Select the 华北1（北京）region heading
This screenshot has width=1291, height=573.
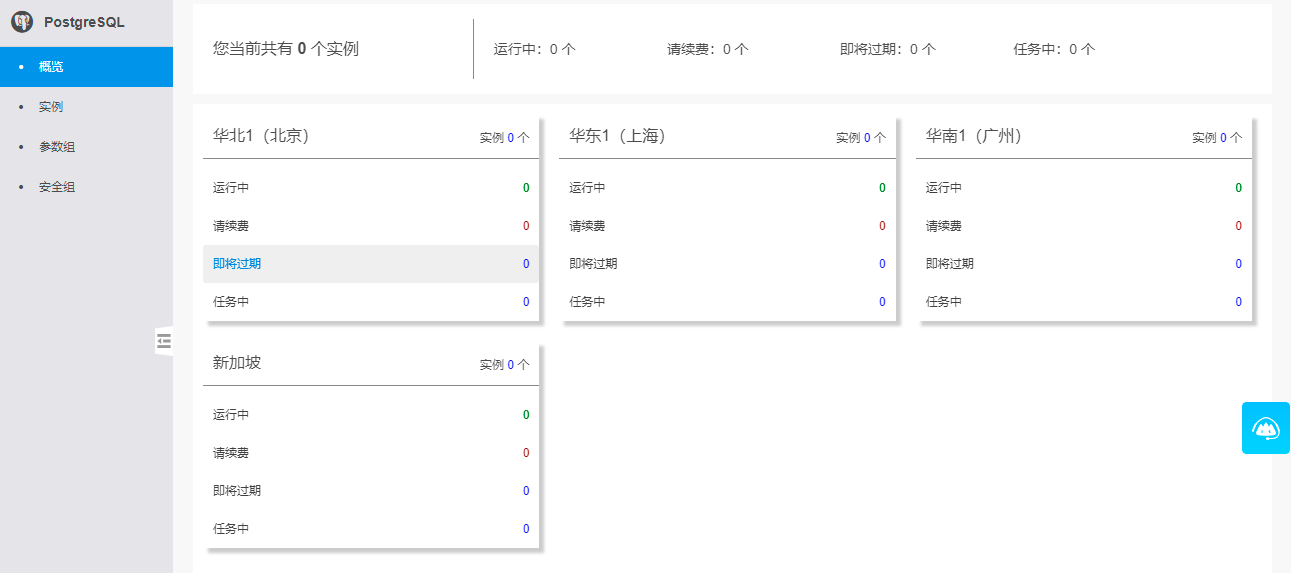click(261, 136)
